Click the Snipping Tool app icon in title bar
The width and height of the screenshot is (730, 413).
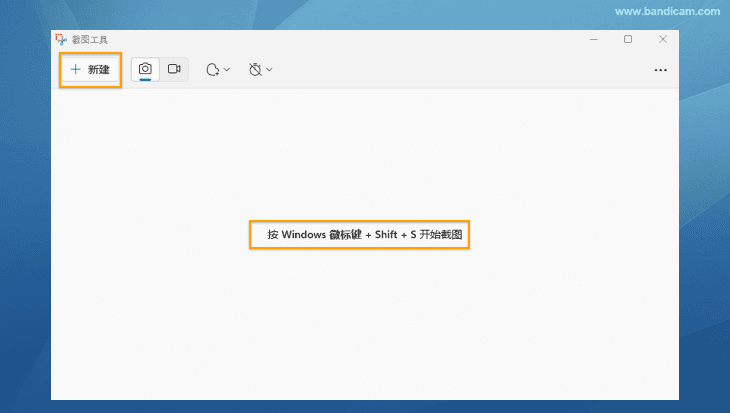point(61,39)
